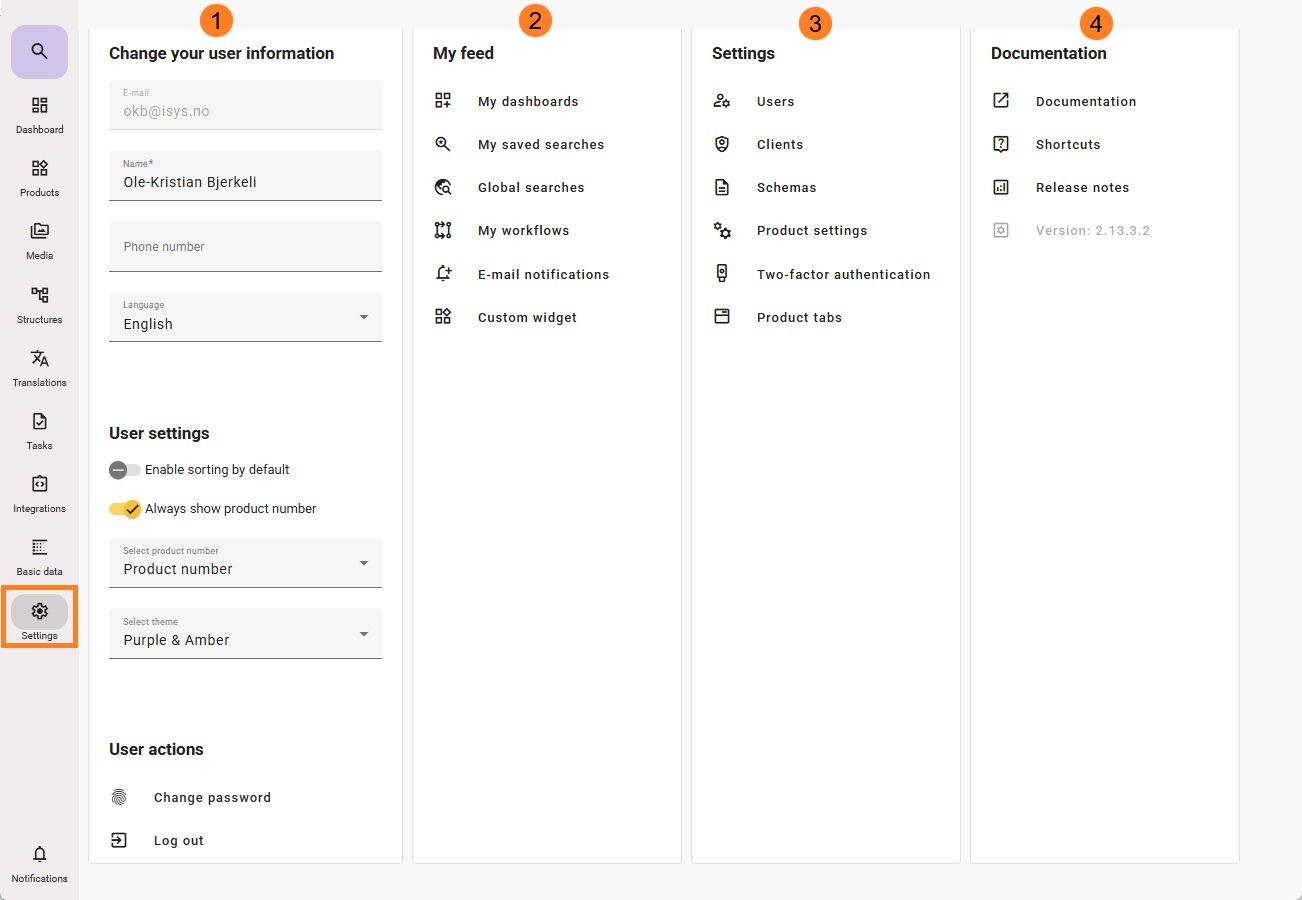1302x900 pixels.
Task: Open the Structures sidebar icon
Action: (39, 296)
